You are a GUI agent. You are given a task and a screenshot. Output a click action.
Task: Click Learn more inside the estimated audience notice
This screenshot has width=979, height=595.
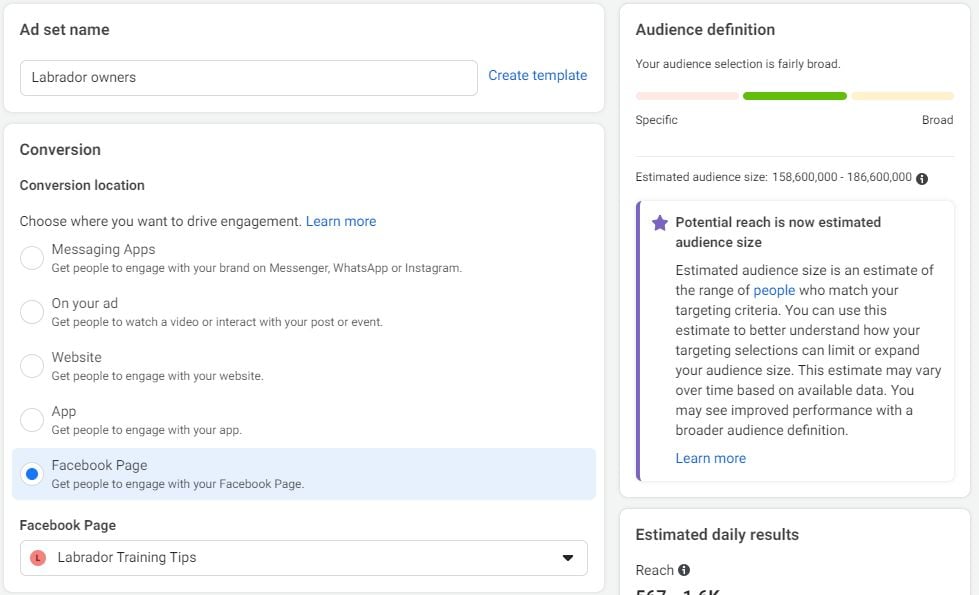(x=710, y=458)
